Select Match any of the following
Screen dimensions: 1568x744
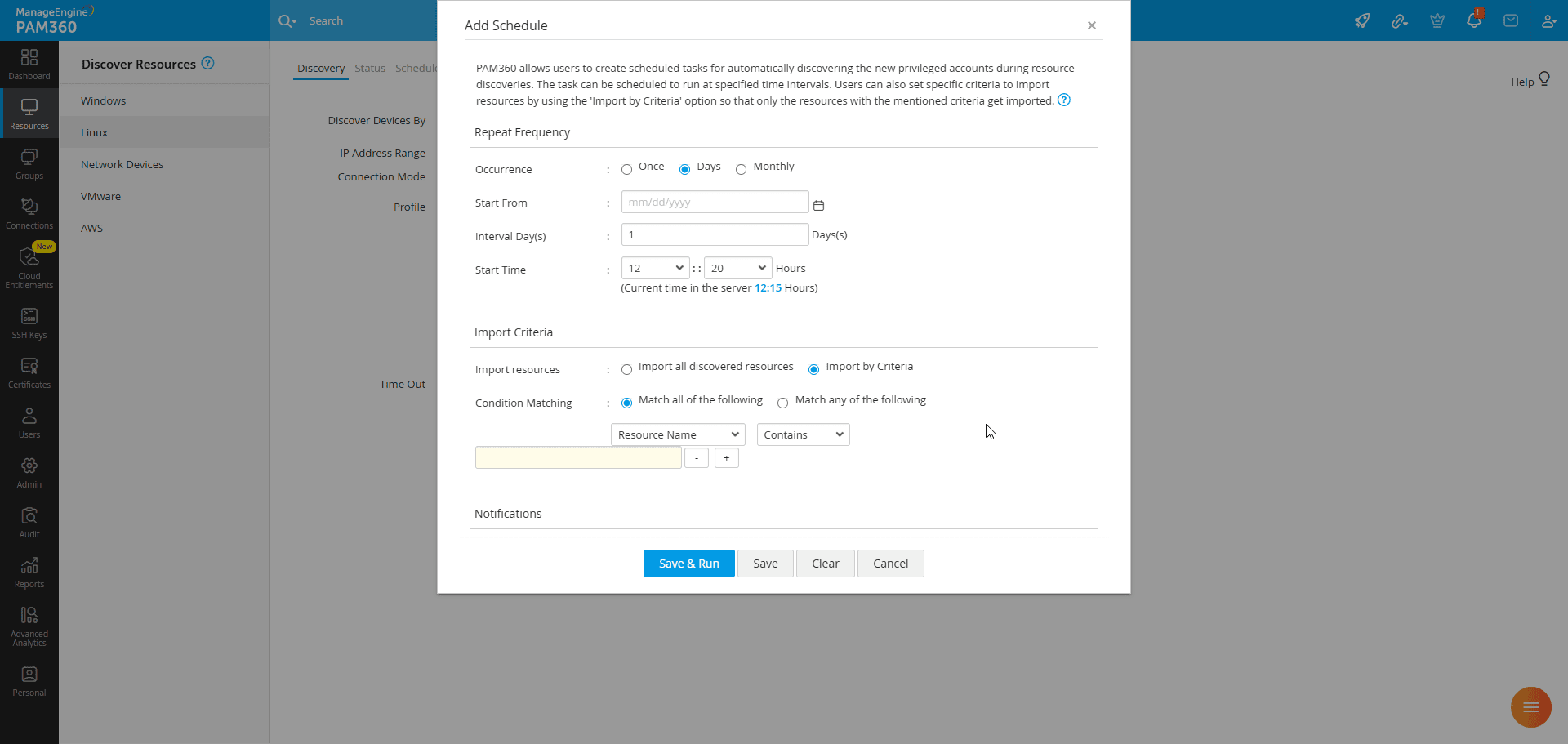[782, 403]
